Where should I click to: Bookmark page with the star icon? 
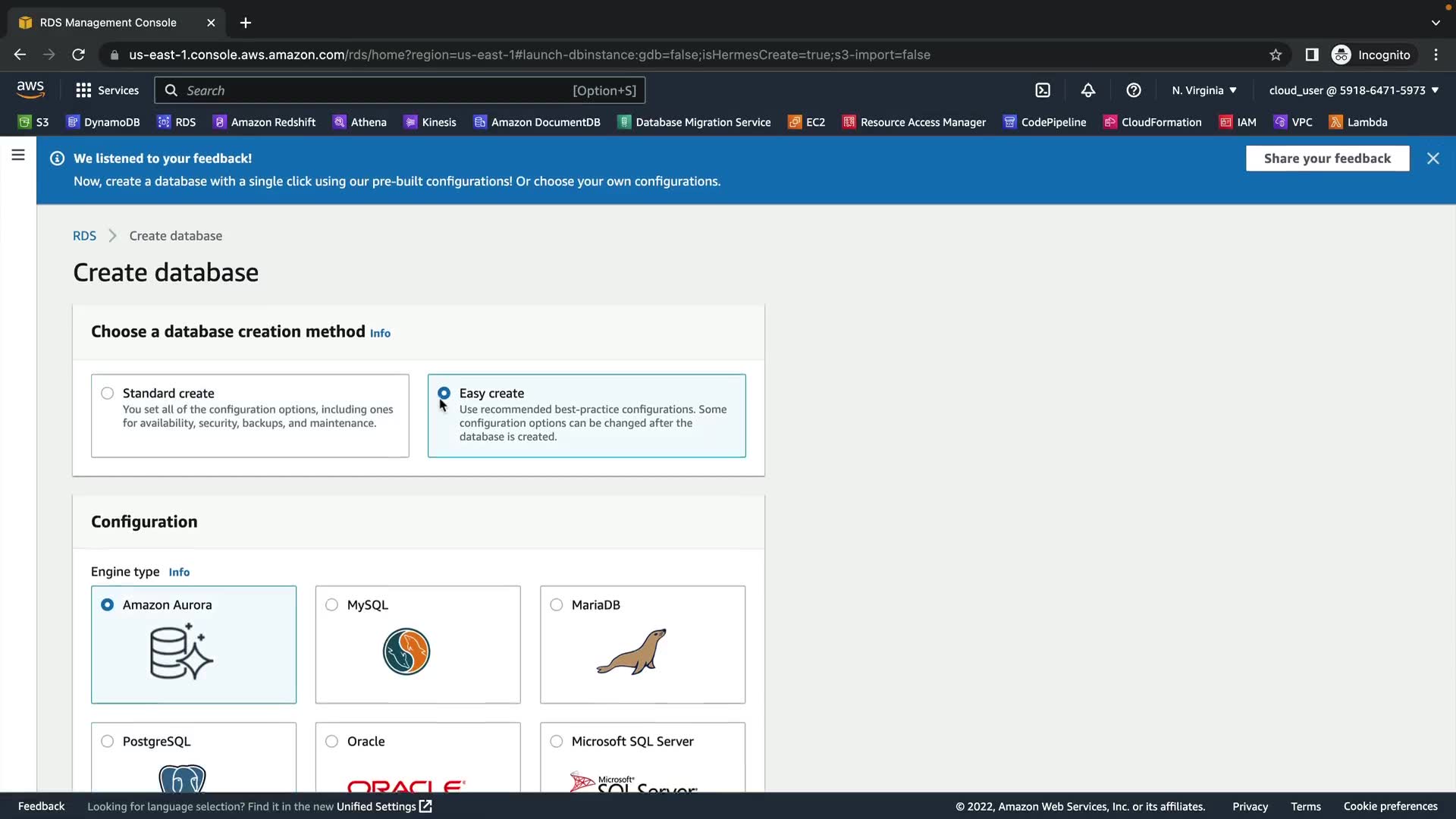1276,55
